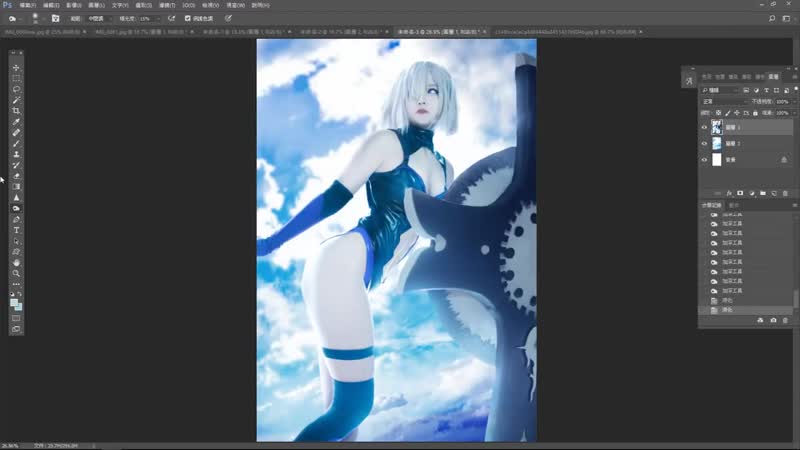Open the brush settings panel button

point(56,18)
